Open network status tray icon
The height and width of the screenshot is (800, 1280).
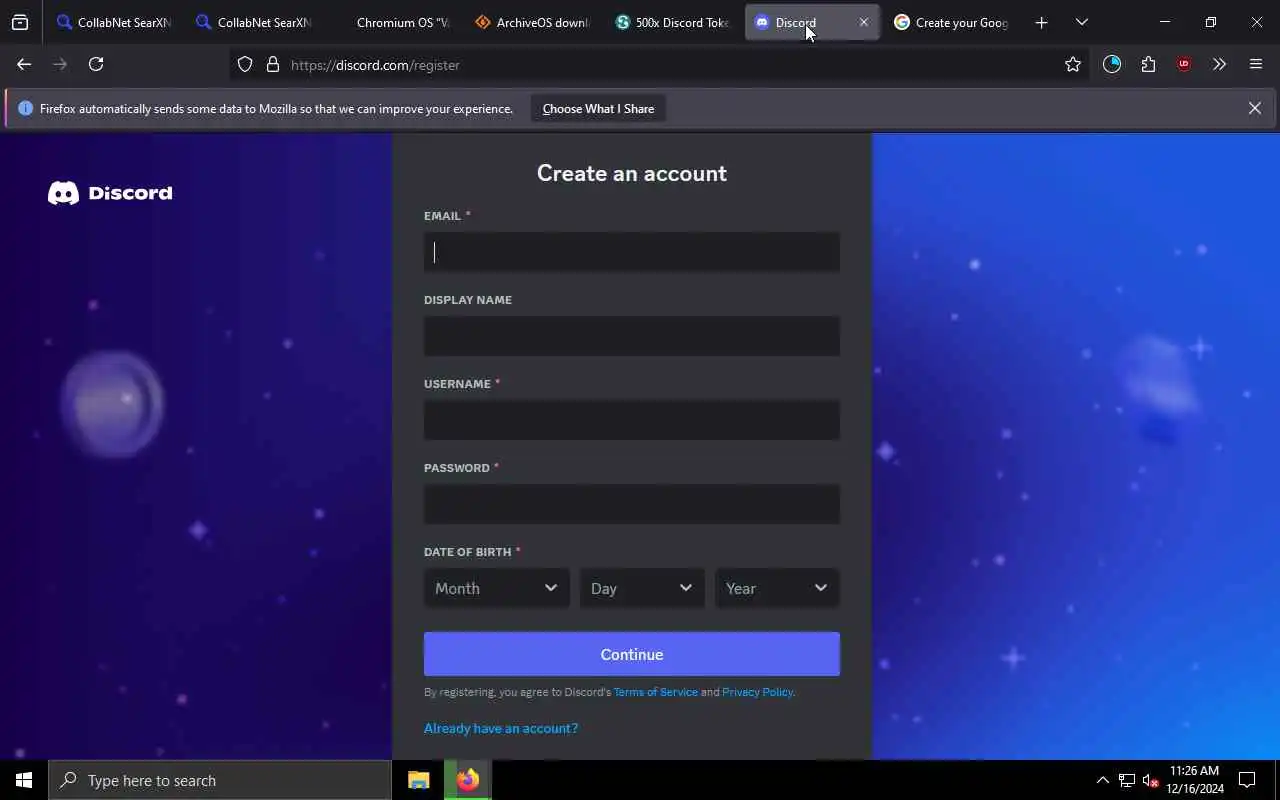coord(1127,780)
